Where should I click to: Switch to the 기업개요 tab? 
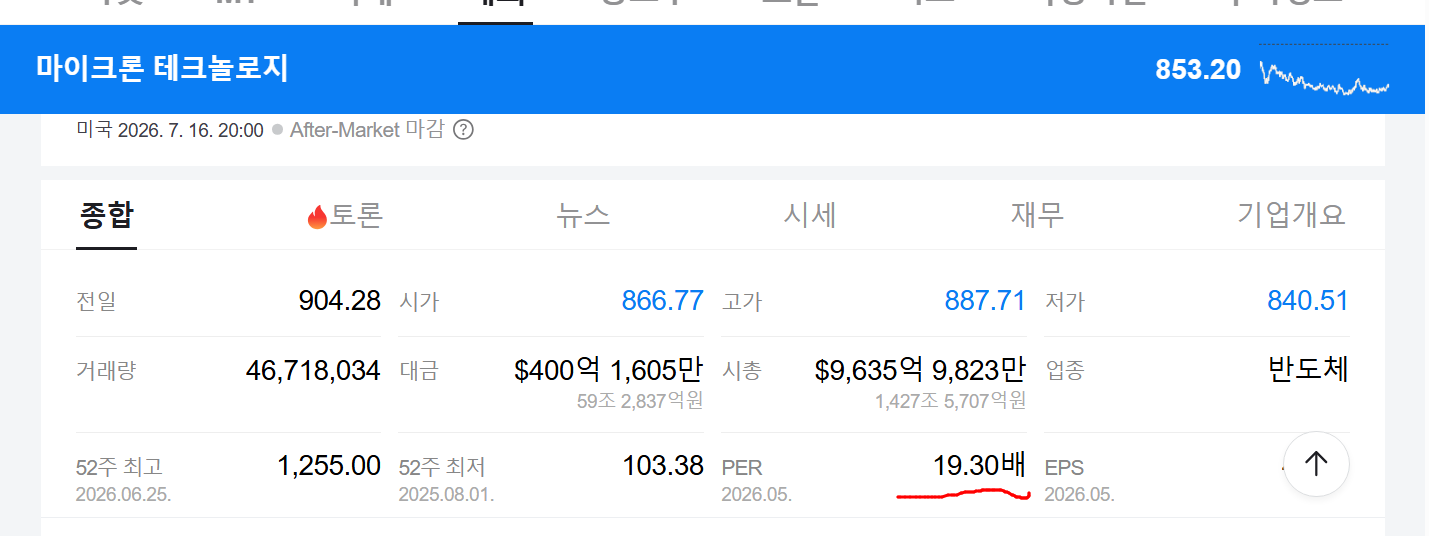pyautogui.click(x=1291, y=215)
